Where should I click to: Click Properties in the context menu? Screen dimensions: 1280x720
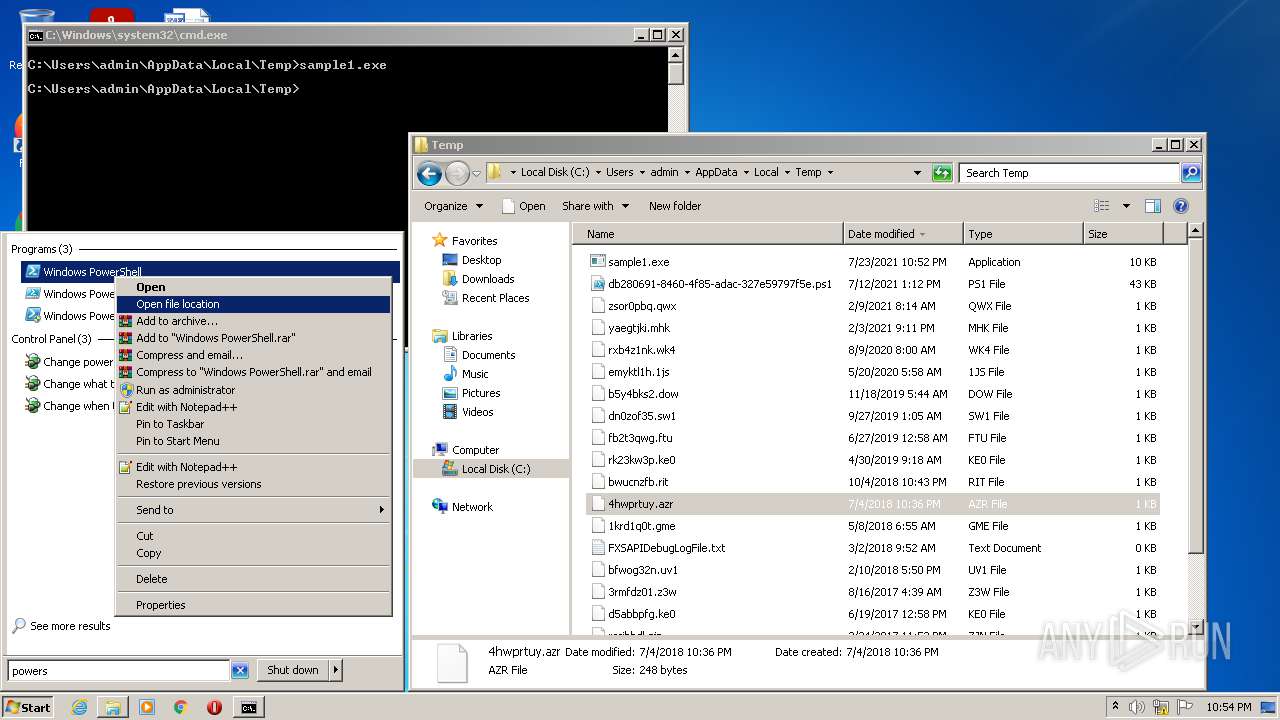pos(254,605)
